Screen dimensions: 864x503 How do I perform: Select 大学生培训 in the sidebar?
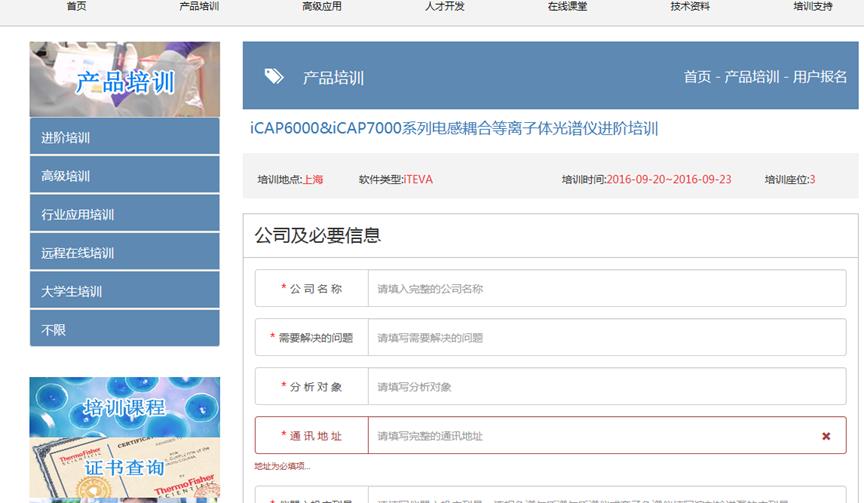125,290
